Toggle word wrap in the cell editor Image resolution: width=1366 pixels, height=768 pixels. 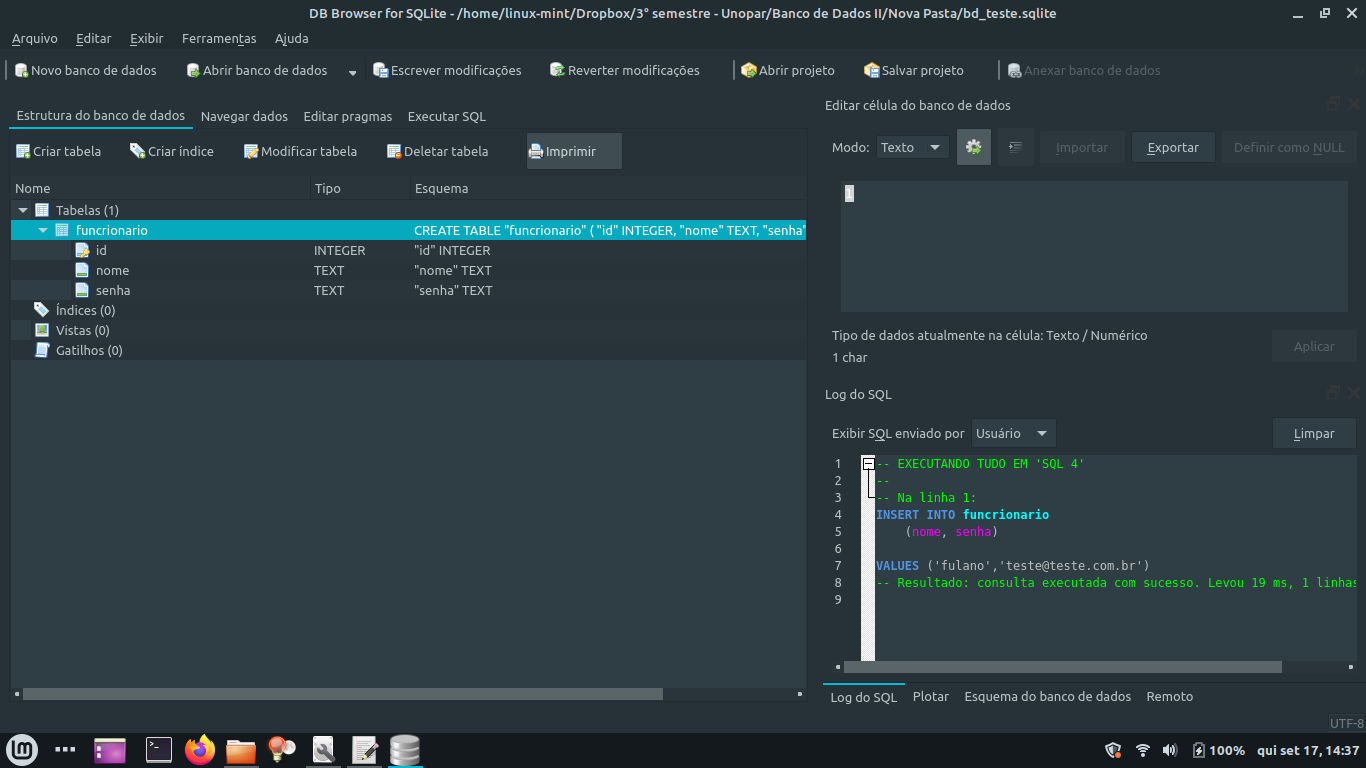(x=1015, y=147)
